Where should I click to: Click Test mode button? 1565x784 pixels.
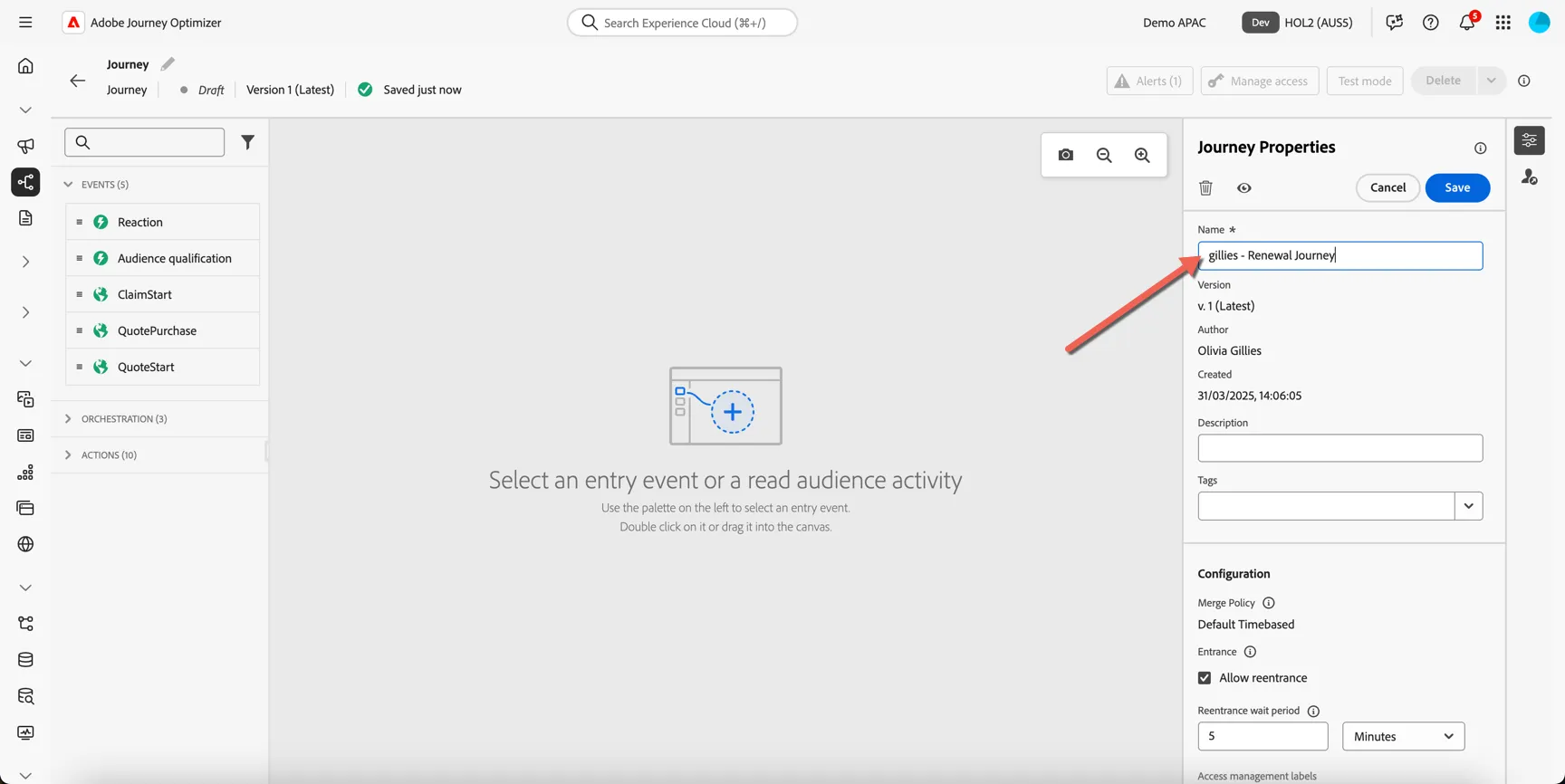[1364, 81]
